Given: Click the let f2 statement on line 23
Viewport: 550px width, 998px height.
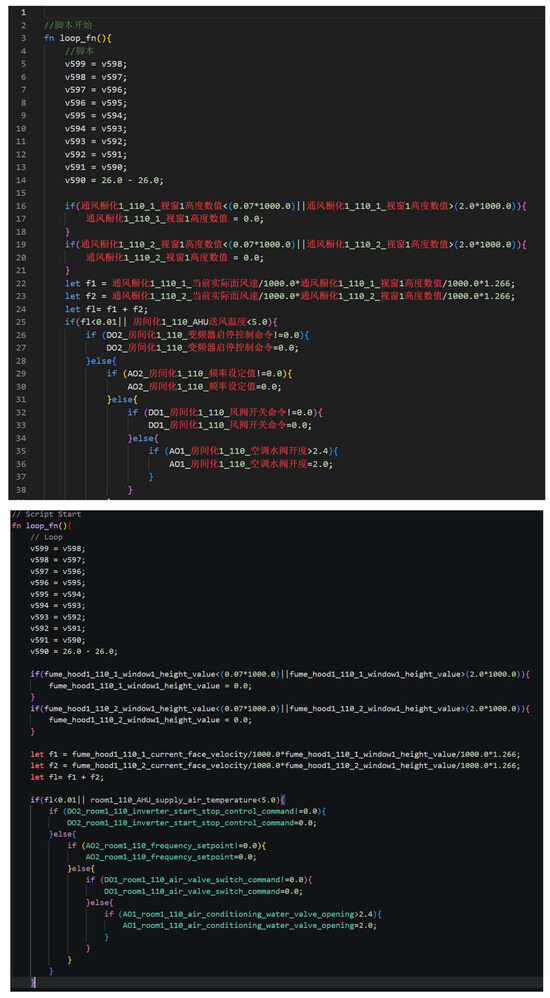Looking at the screenshot, I should click(288, 297).
